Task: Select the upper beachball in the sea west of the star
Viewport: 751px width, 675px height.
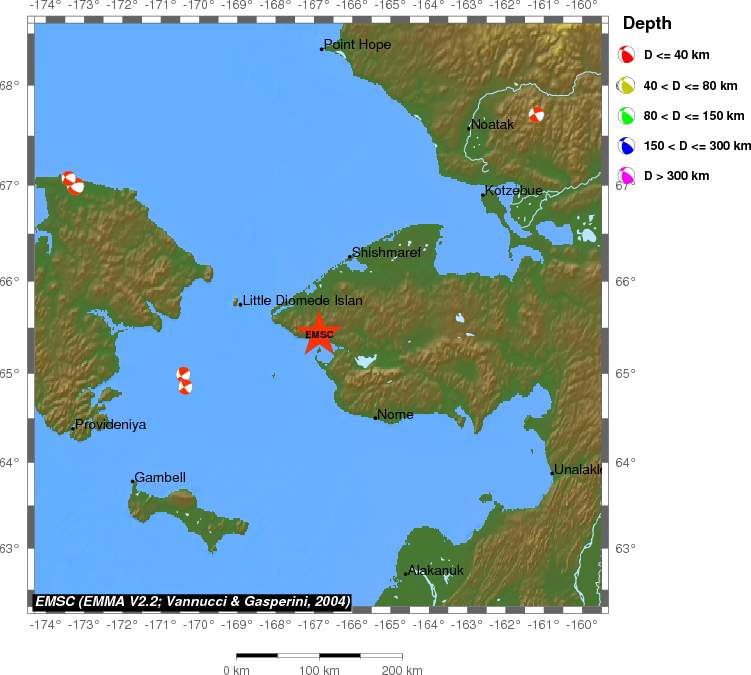Action: click(184, 374)
